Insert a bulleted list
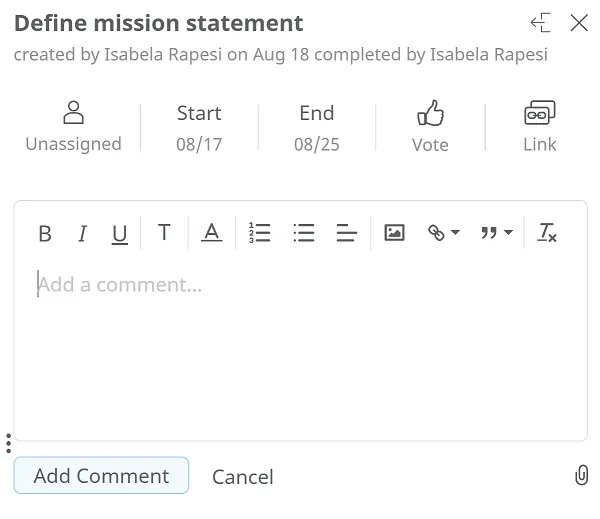Image resolution: width=600 pixels, height=519 pixels. 304,233
